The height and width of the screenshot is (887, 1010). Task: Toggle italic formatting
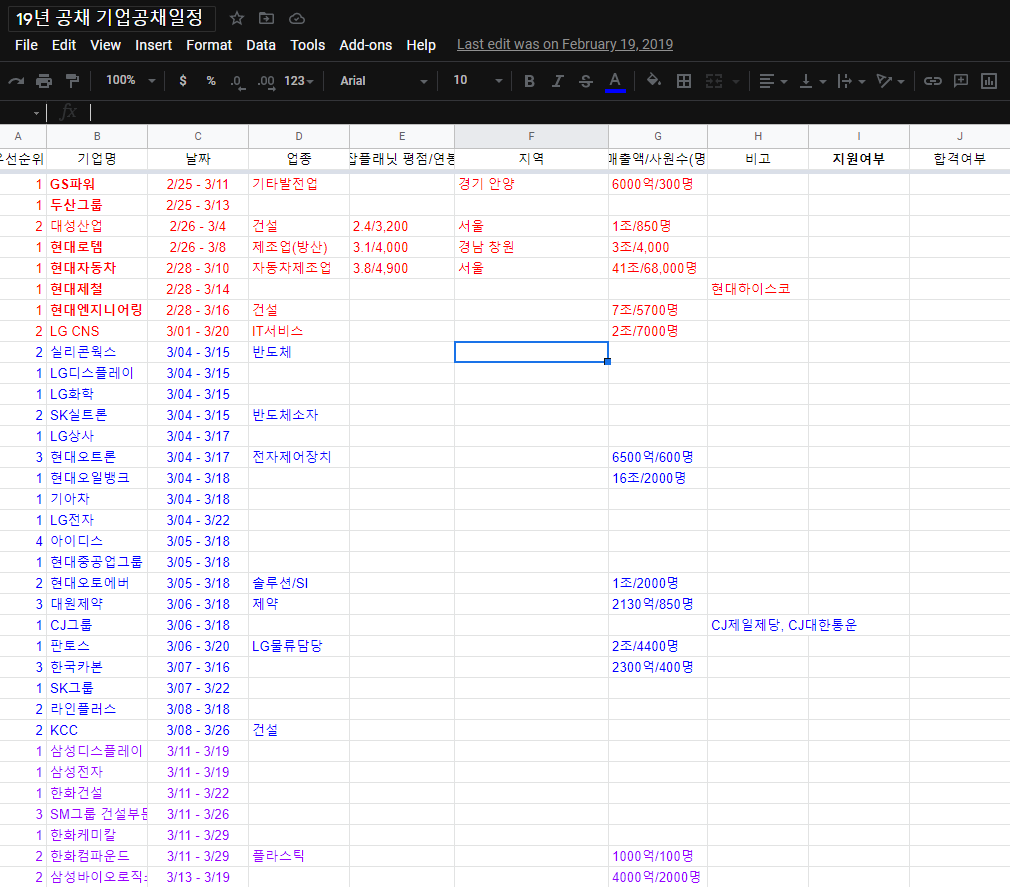(x=558, y=81)
